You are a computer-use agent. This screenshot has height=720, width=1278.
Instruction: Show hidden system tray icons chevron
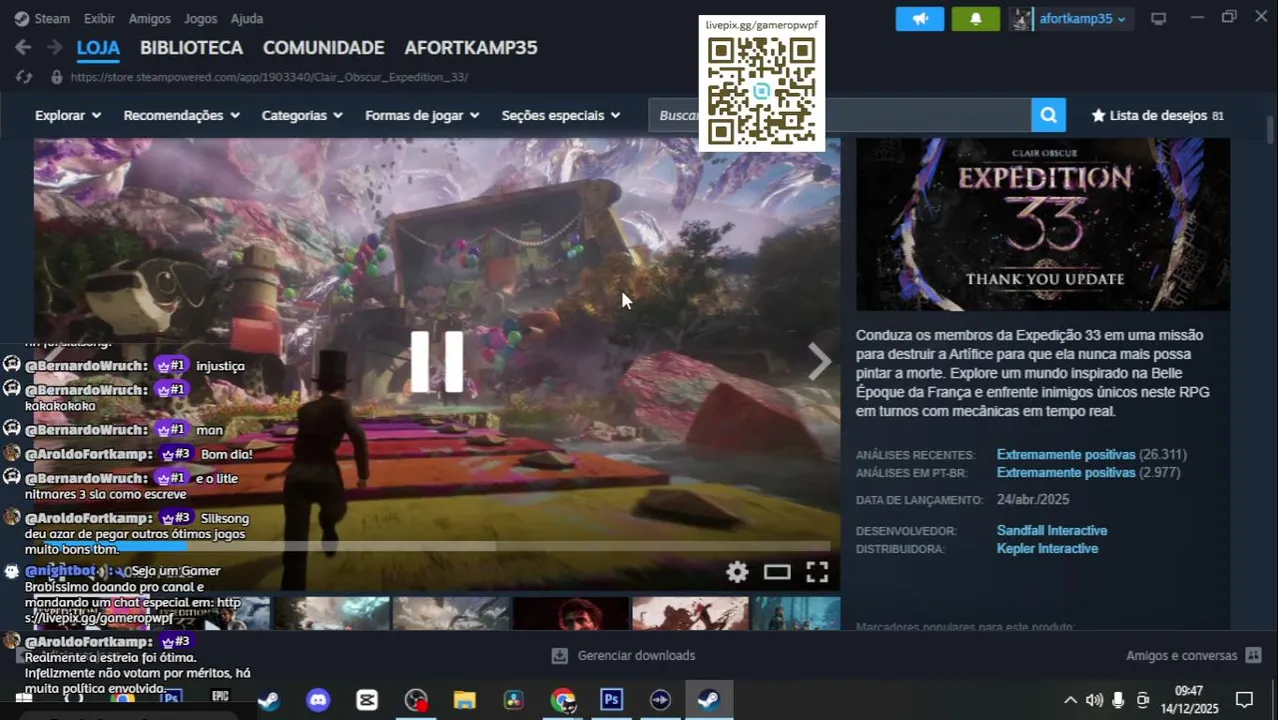[1070, 700]
